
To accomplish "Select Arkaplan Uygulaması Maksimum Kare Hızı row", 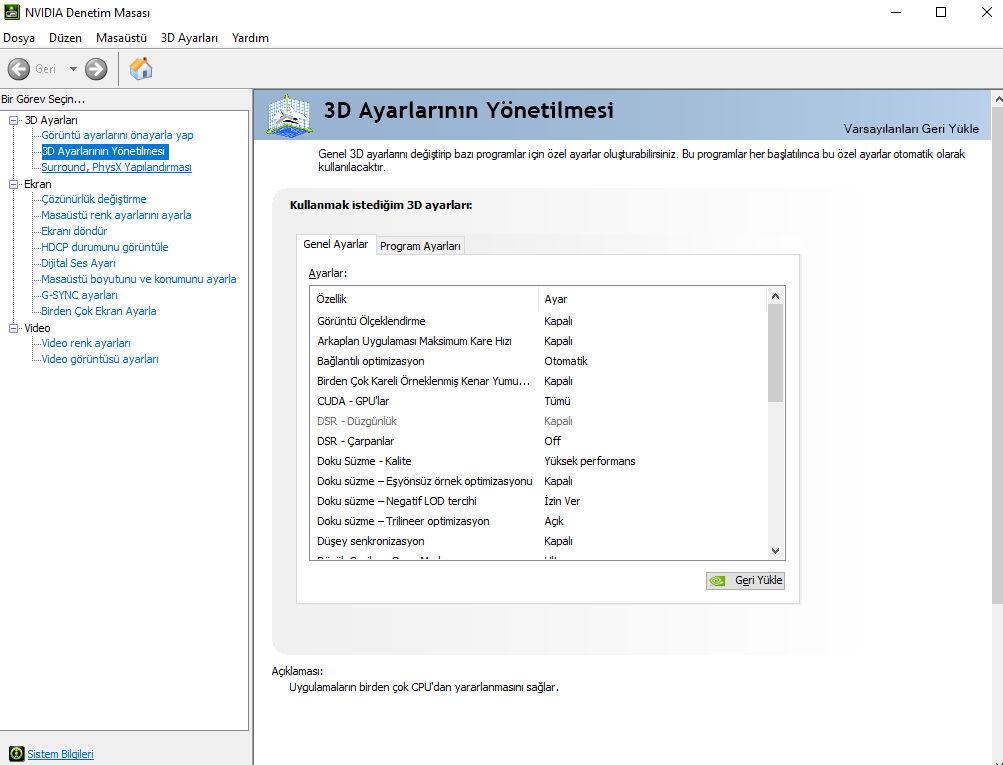I will pos(537,341).
